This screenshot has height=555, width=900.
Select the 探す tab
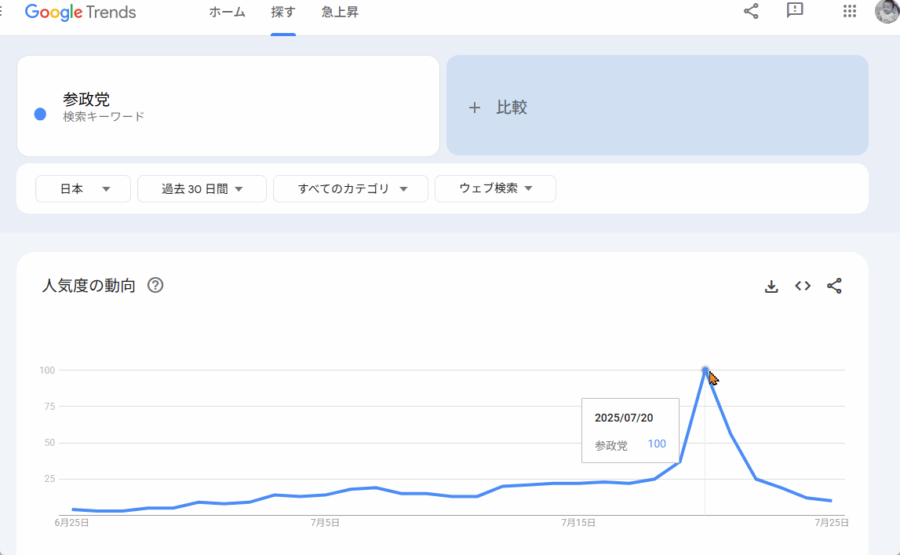[x=283, y=13]
